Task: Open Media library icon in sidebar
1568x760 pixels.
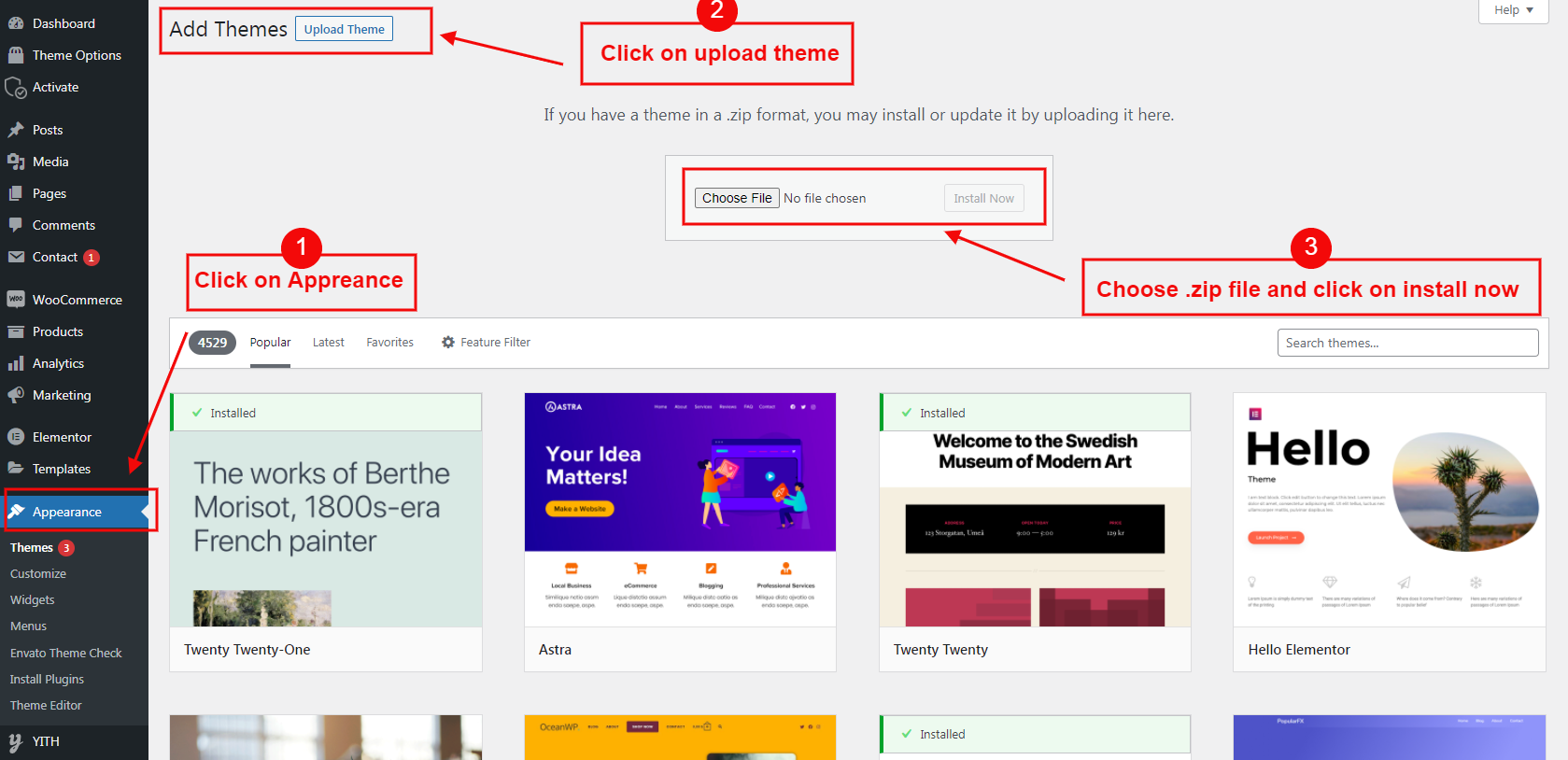Action: pyautogui.click(x=16, y=162)
